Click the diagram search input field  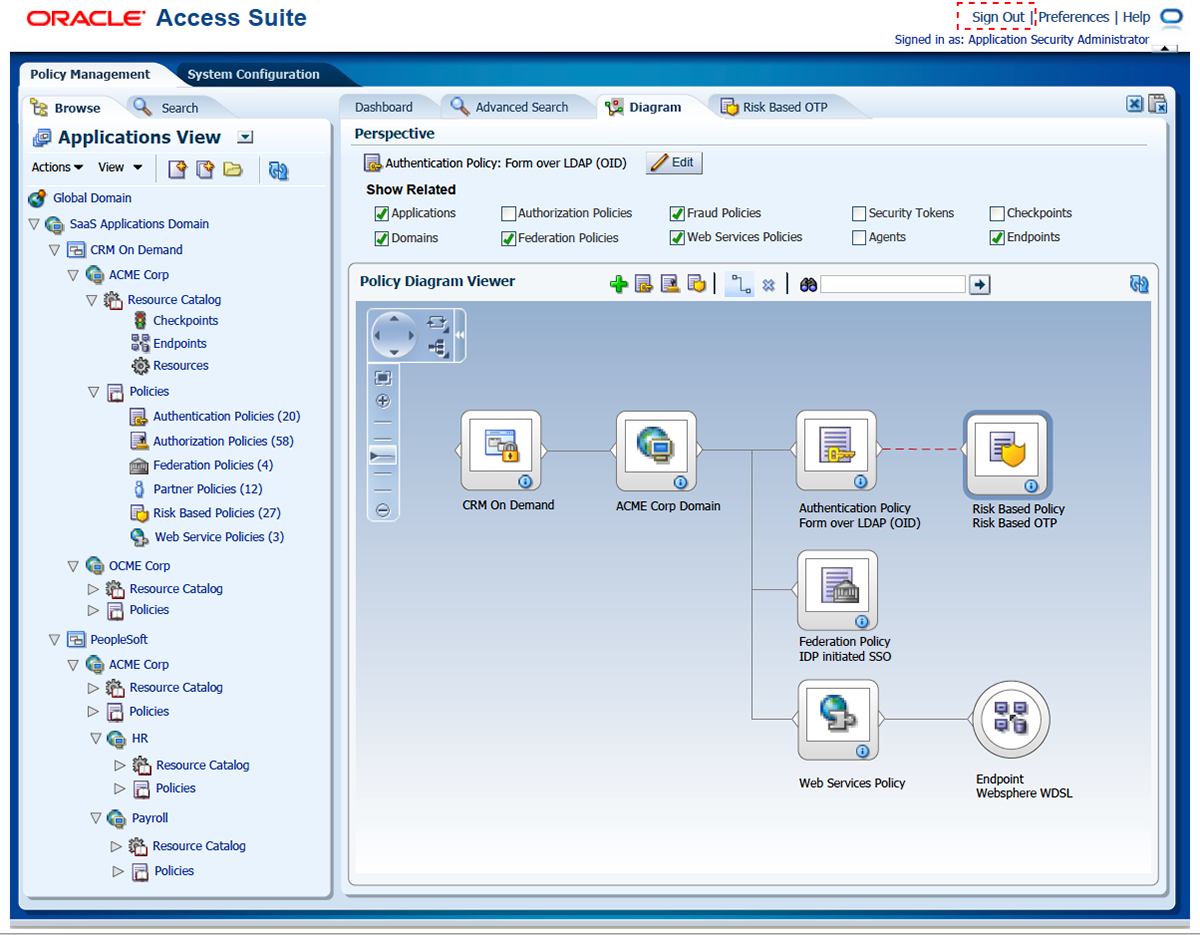click(893, 285)
